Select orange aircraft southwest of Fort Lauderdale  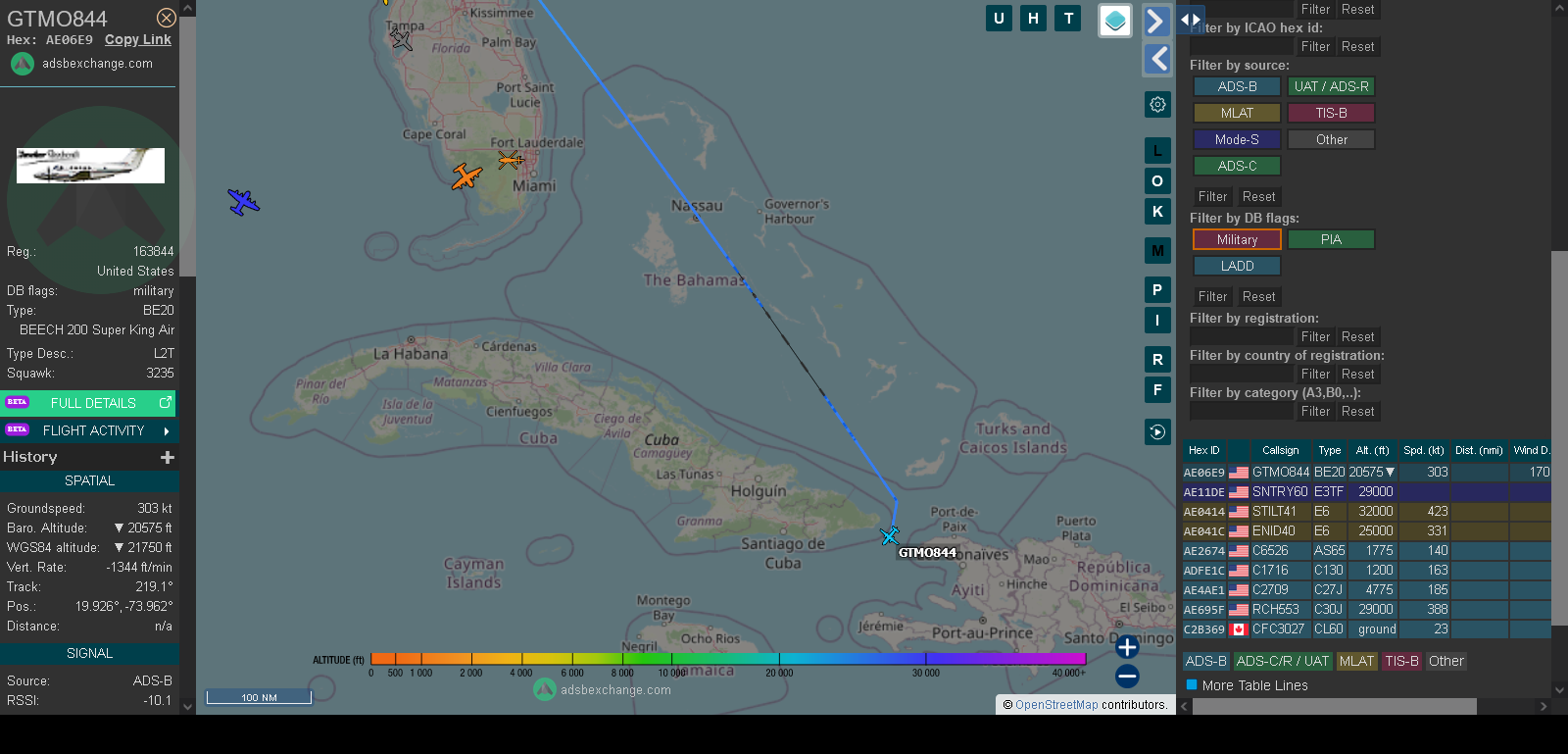point(467,176)
